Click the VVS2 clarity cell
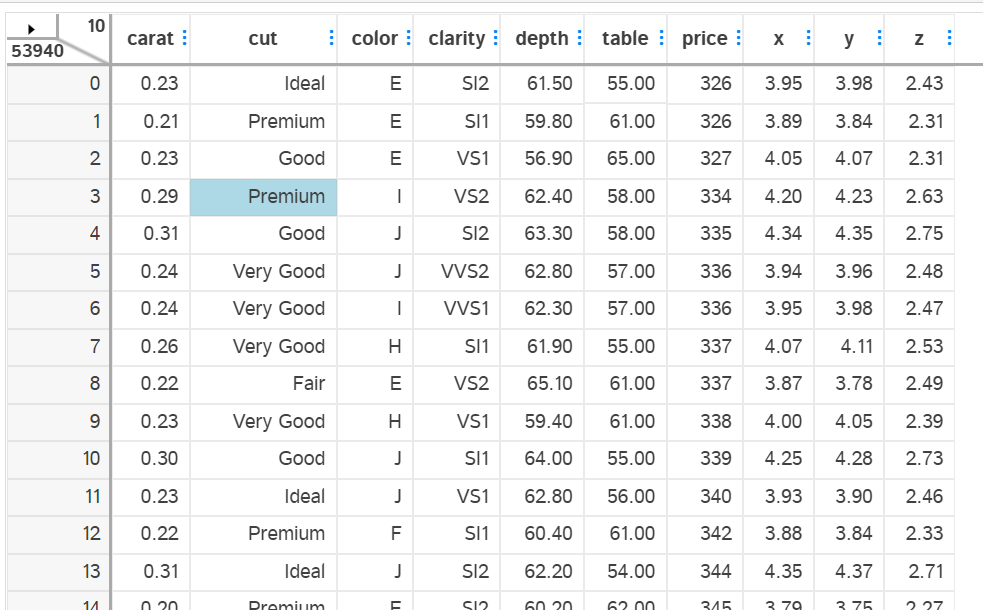The width and height of the screenshot is (983, 610). coord(465,271)
